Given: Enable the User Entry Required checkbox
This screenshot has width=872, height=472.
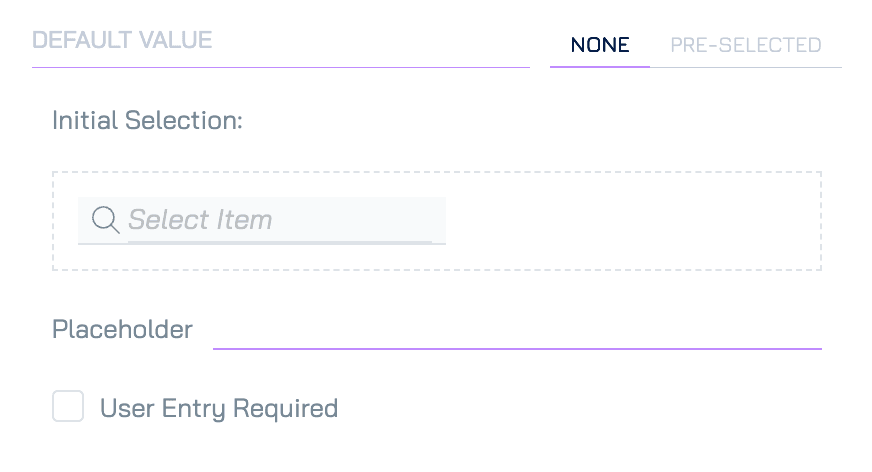Looking at the screenshot, I should pos(68,406).
